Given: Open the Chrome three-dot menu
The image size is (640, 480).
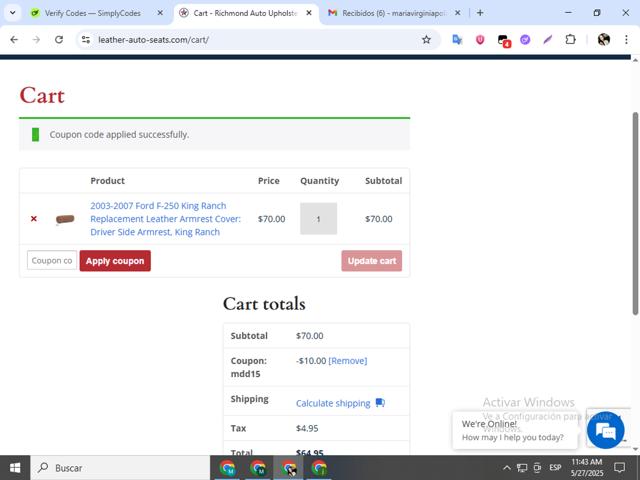Looking at the screenshot, I should (x=626, y=40).
